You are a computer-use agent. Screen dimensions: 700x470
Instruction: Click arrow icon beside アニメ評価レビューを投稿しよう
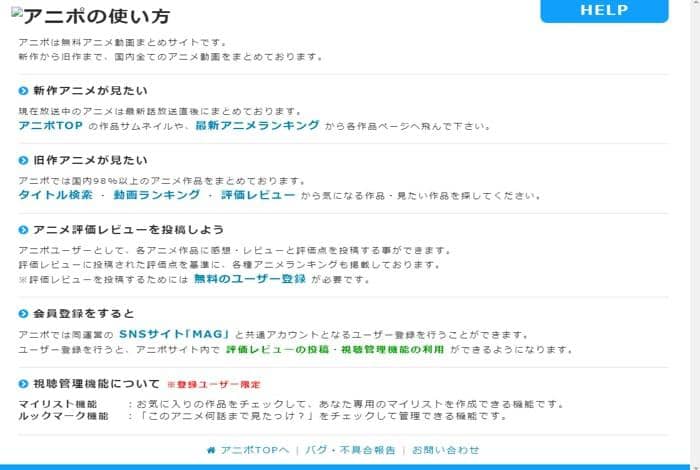23,230
